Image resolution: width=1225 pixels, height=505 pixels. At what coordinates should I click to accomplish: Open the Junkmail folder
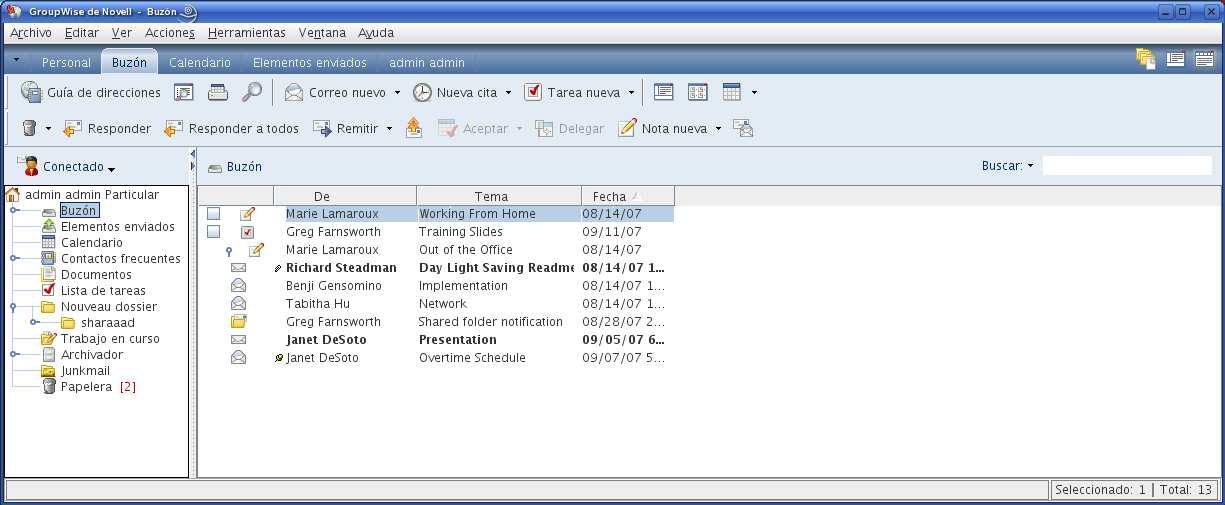tap(85, 371)
